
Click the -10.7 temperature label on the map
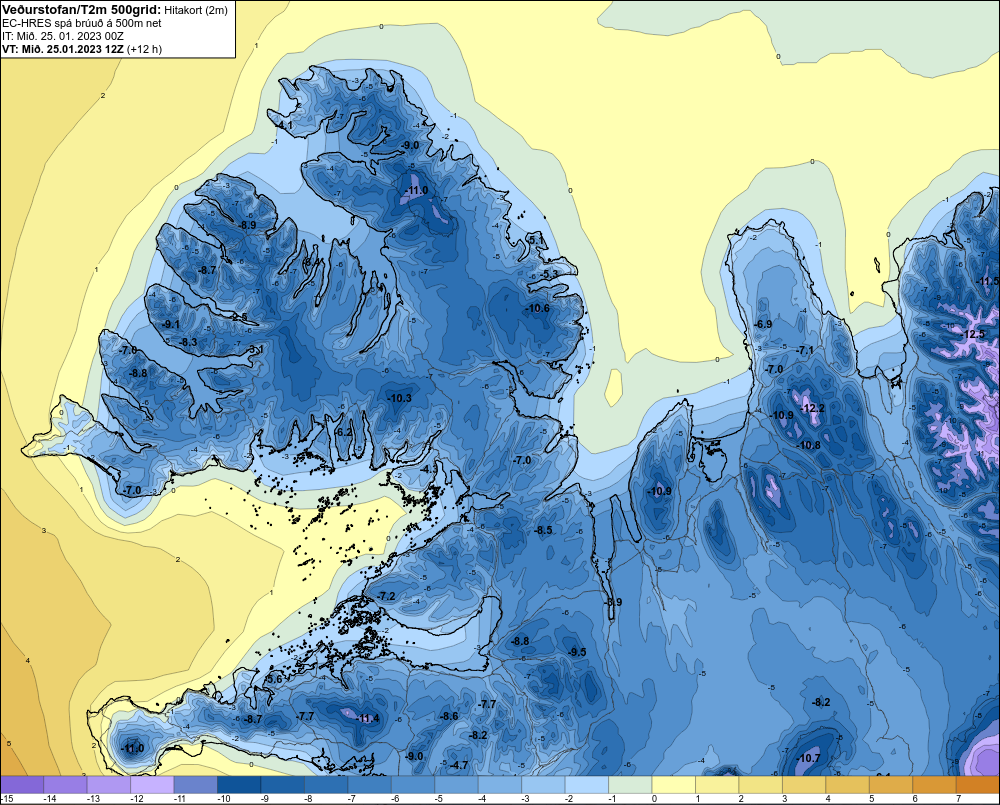[808, 758]
